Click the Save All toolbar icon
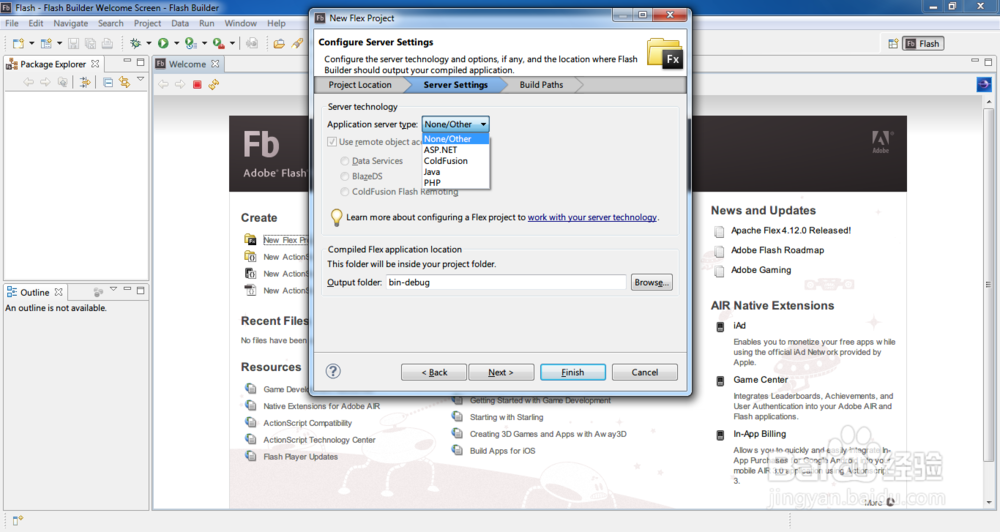Screen dimensions: 1000x532 click(x=90, y=43)
